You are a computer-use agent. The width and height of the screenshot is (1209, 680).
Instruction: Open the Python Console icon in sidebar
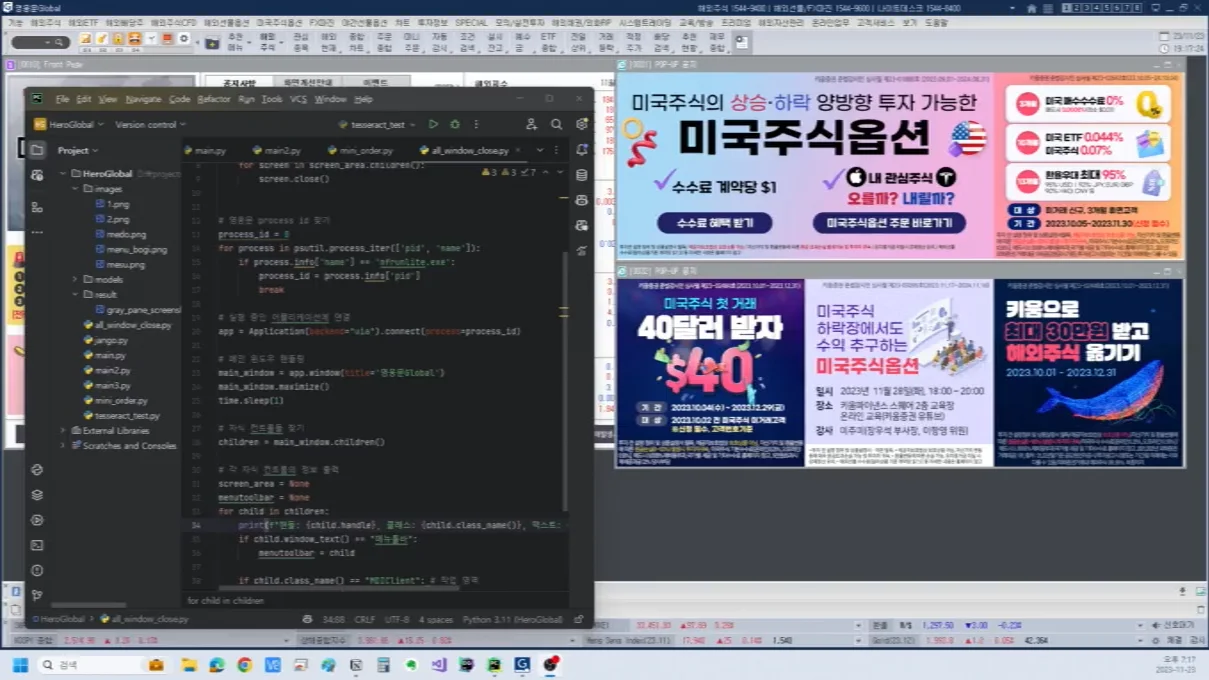tap(37, 469)
